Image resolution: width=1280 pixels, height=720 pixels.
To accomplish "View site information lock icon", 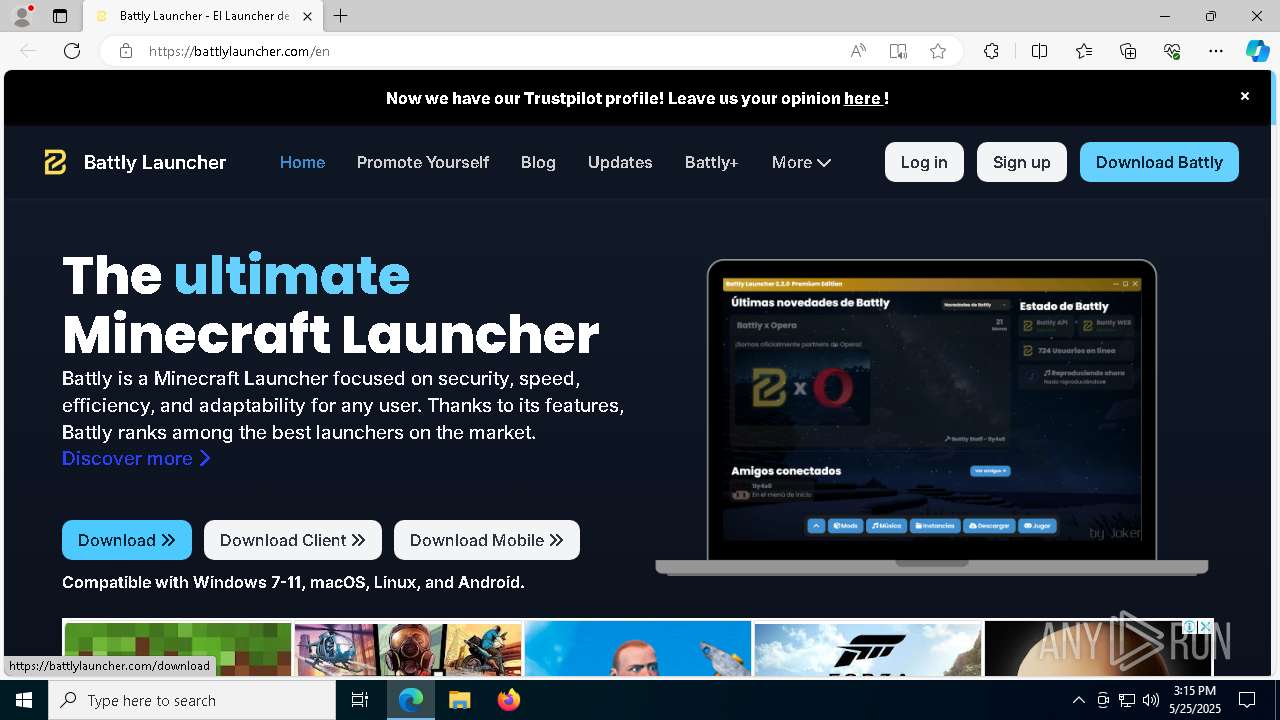I will coord(126,51).
